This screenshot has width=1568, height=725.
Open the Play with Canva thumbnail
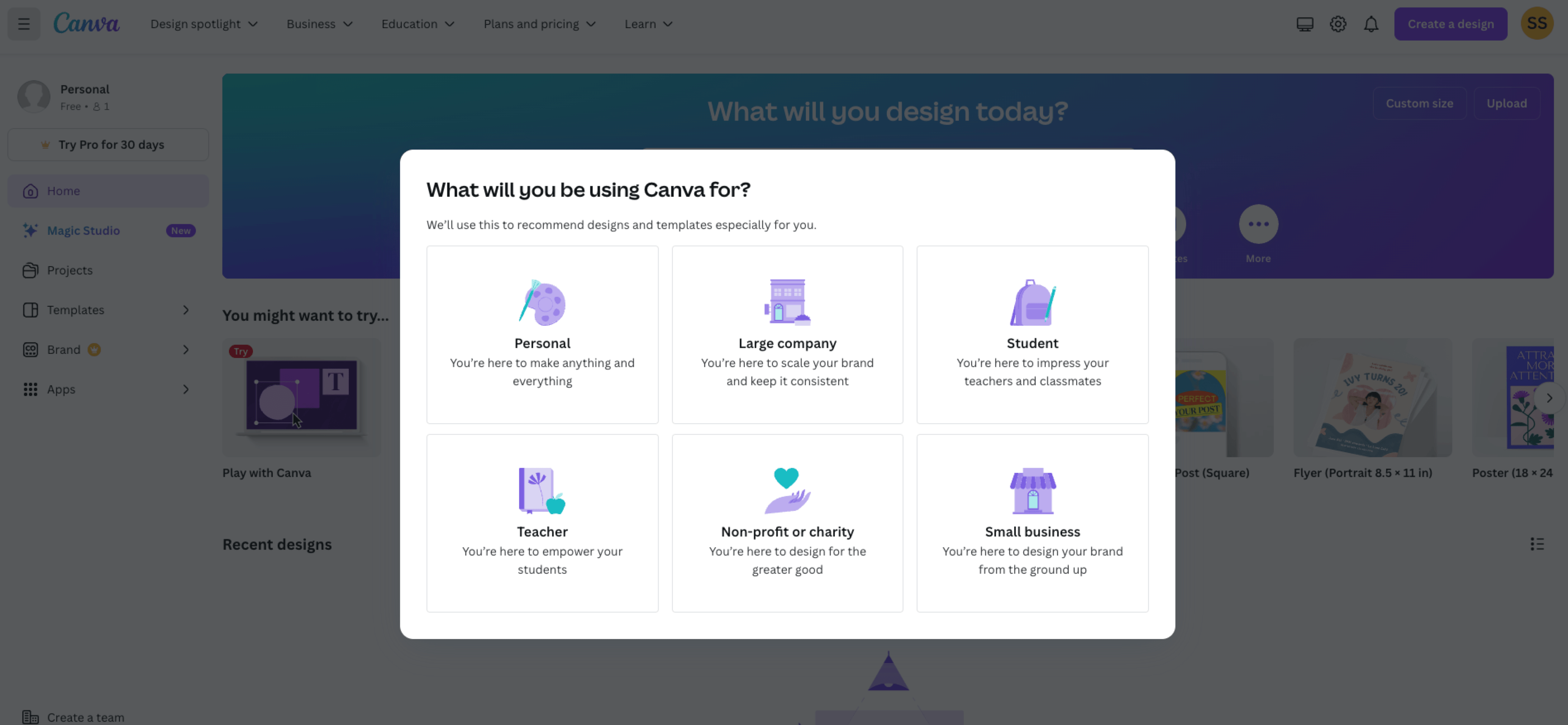[x=301, y=397]
